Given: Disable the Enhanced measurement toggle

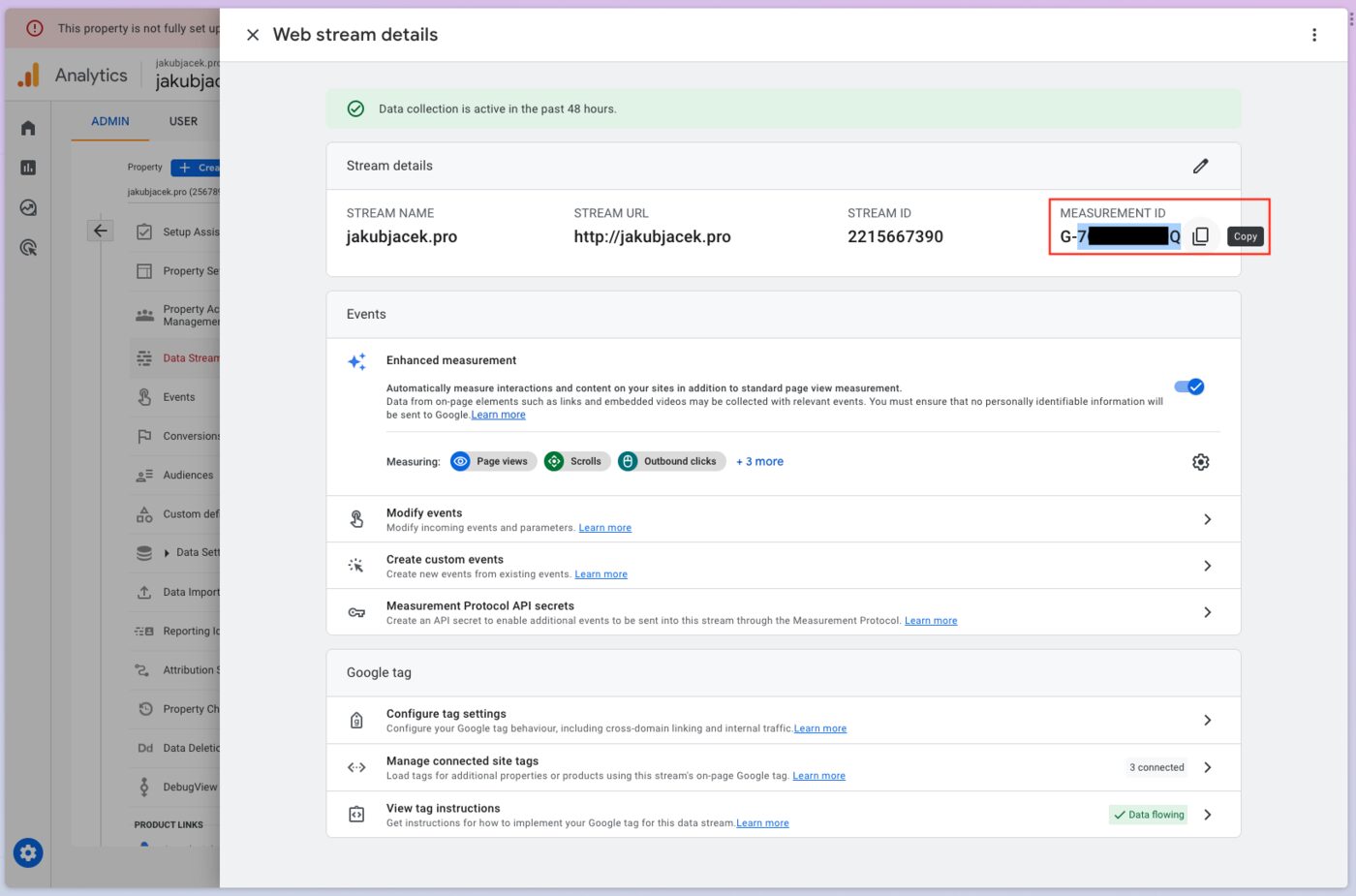Looking at the screenshot, I should (1188, 386).
